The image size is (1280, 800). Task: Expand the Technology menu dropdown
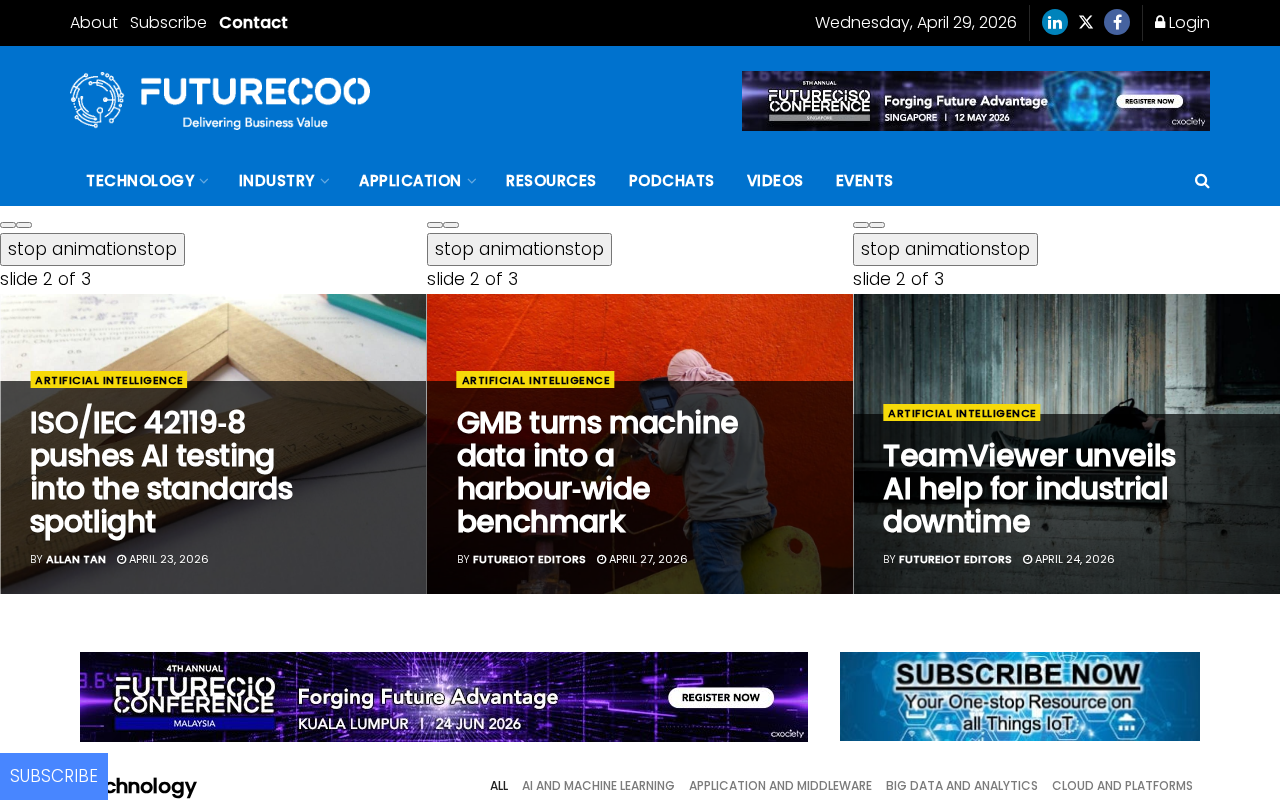click(x=146, y=181)
